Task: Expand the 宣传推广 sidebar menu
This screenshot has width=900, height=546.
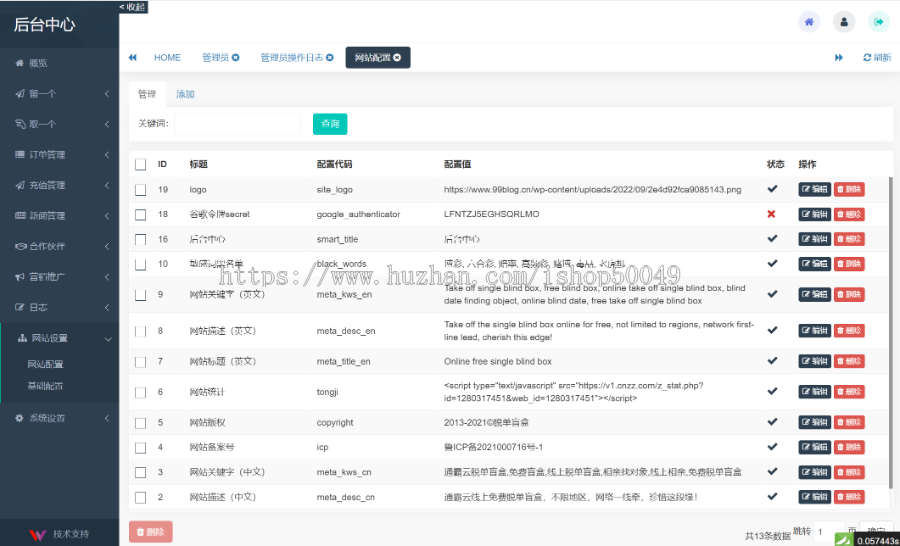Action: point(60,277)
